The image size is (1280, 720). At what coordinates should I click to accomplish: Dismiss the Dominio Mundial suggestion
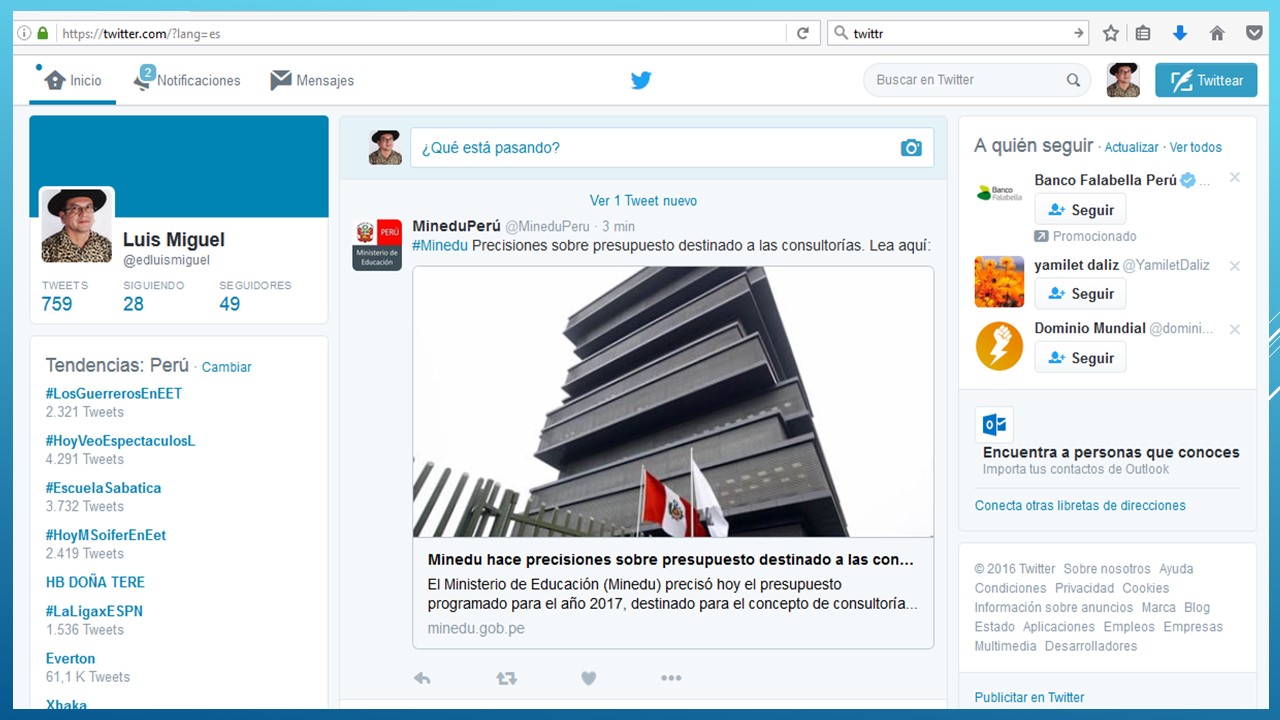(1235, 329)
